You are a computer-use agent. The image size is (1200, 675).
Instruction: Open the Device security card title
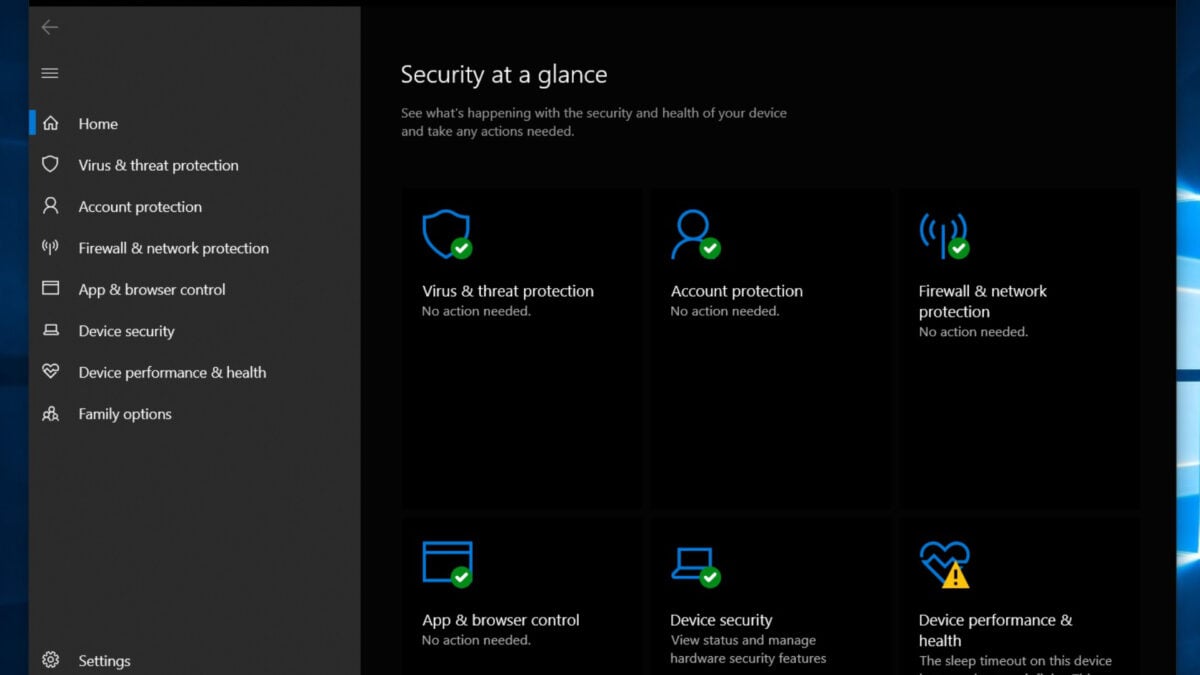721,620
